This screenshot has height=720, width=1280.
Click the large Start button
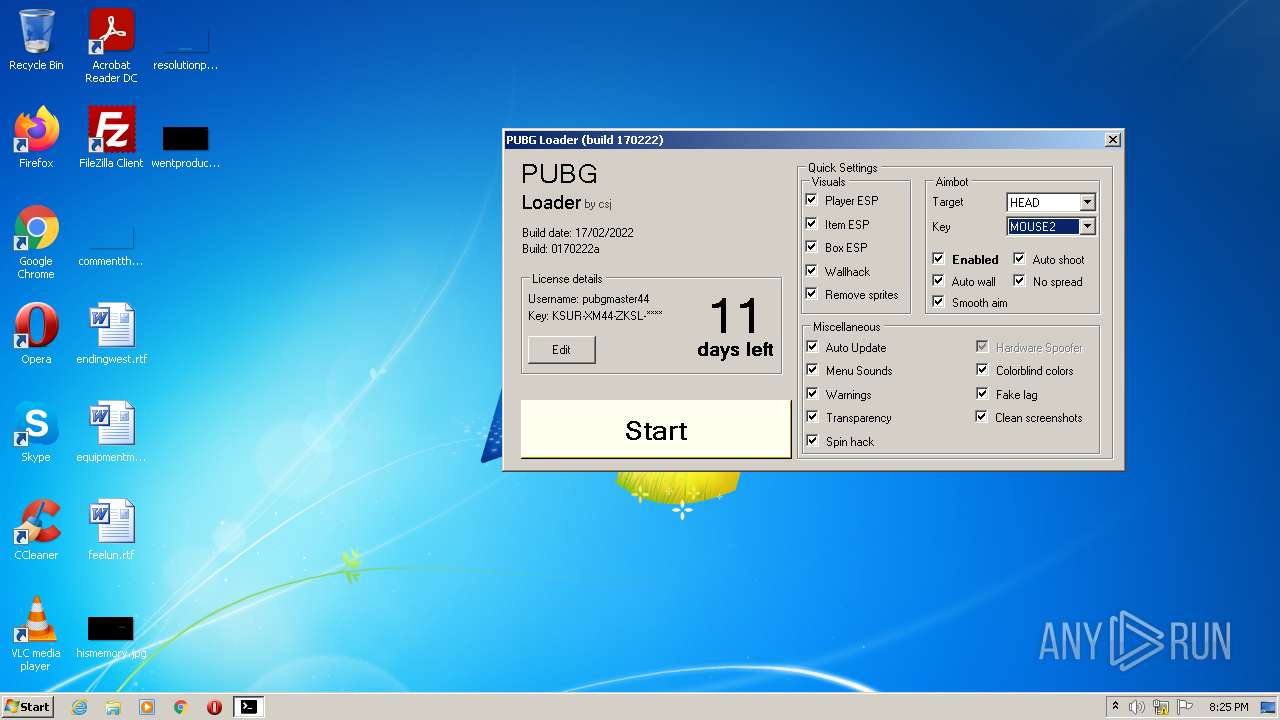point(656,430)
